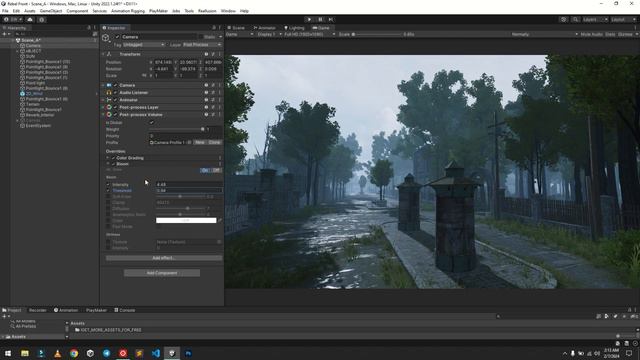Click the Mute Audio button in Game view

coord(591,34)
